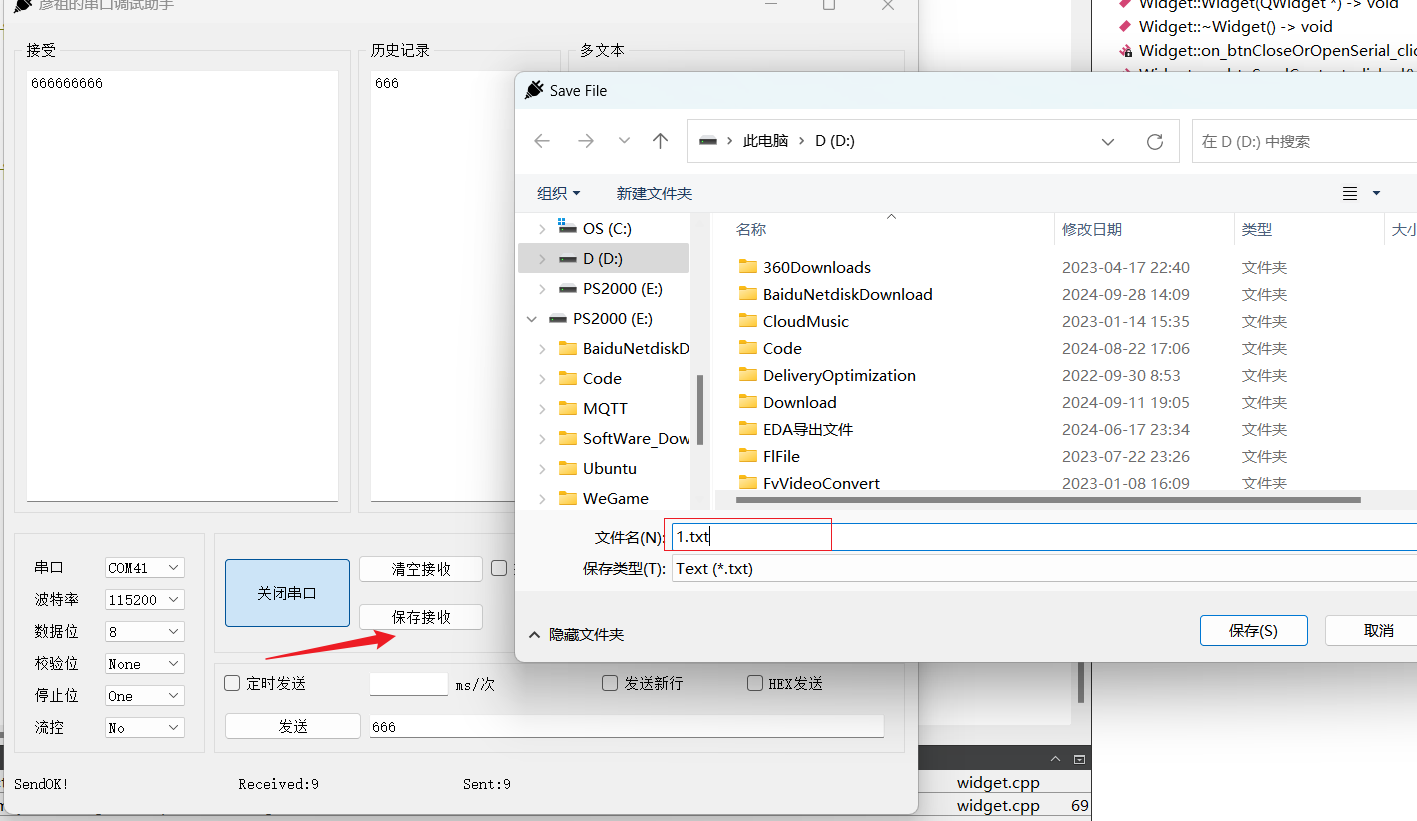
Task: Expand the Ubuntu folder node
Action: point(542,469)
